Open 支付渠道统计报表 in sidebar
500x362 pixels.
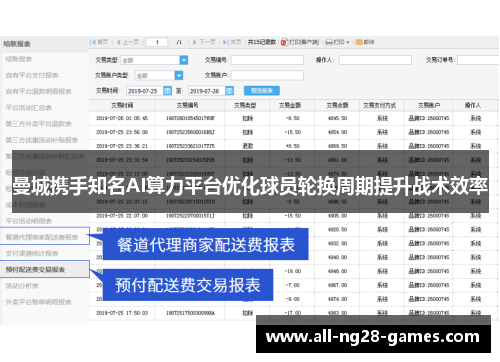pos(32,253)
